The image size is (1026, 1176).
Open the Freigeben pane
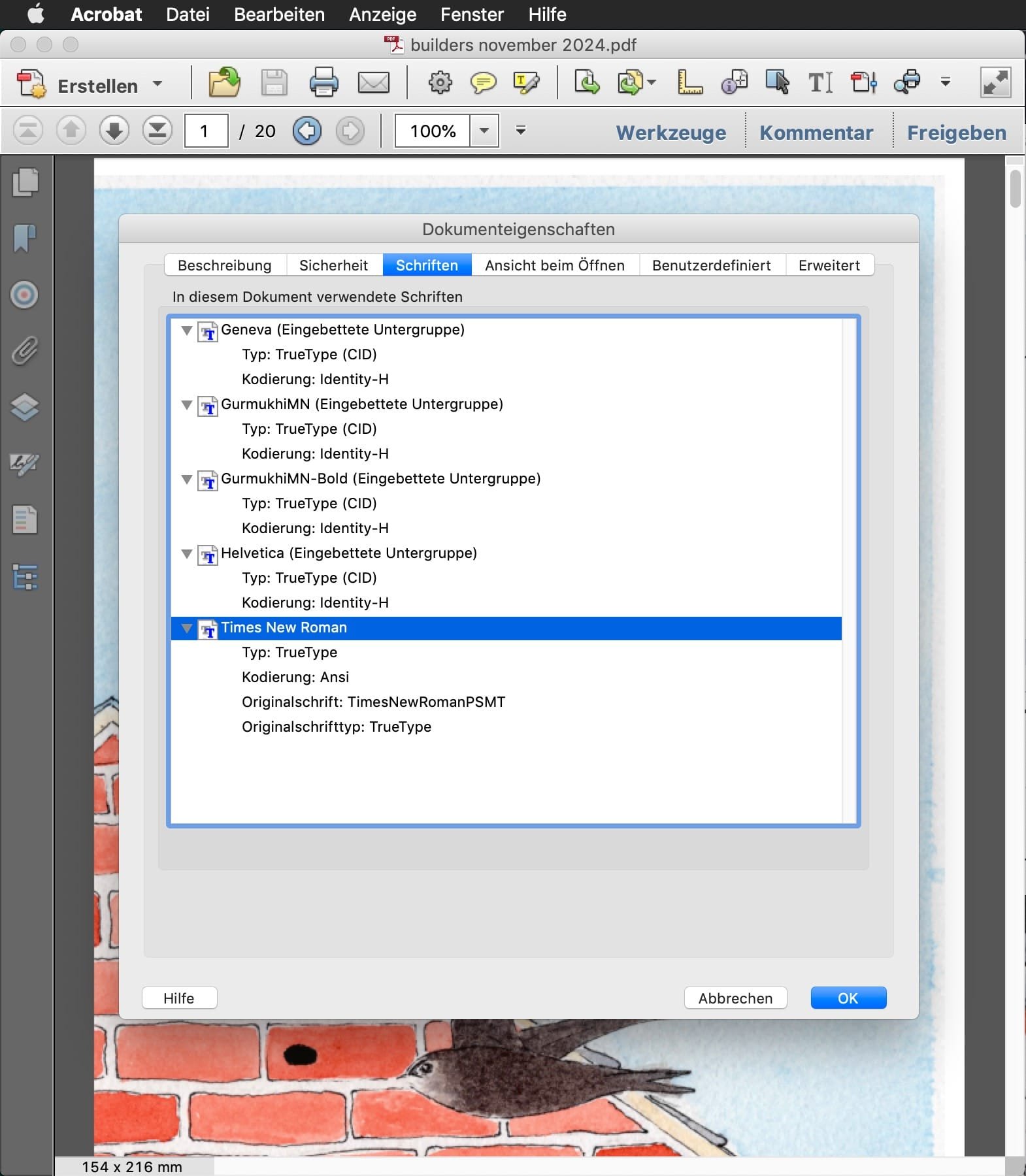click(957, 133)
